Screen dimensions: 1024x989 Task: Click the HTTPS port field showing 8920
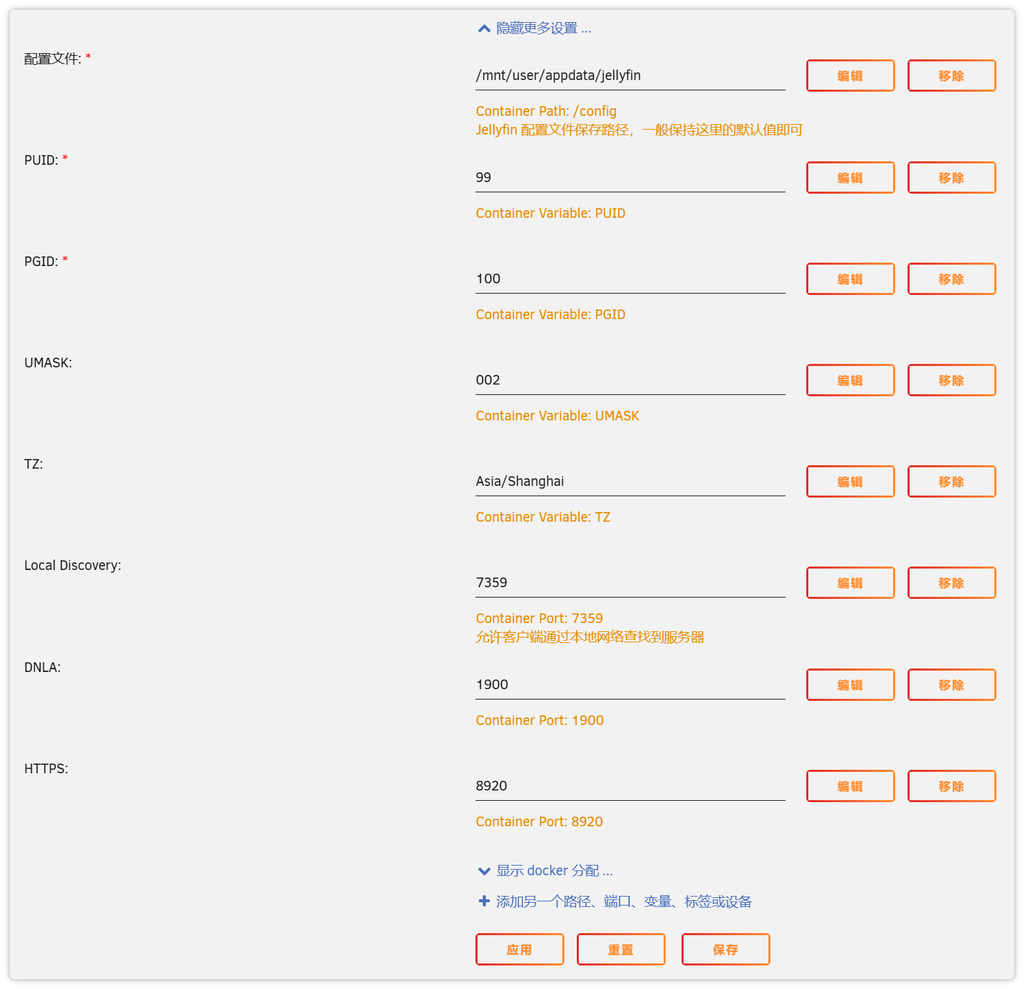[x=630, y=786]
